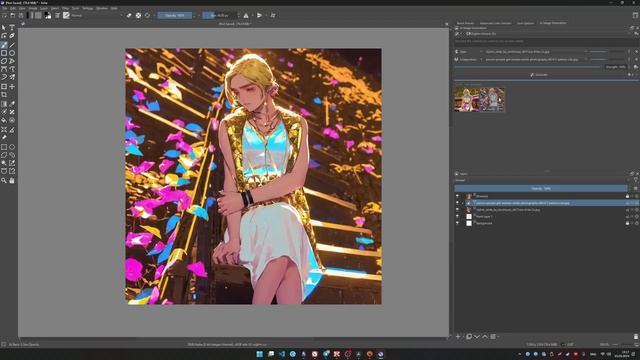This screenshot has height=360, width=640.
Task: Select the Freehand Brush tool
Action: (x=4, y=44)
